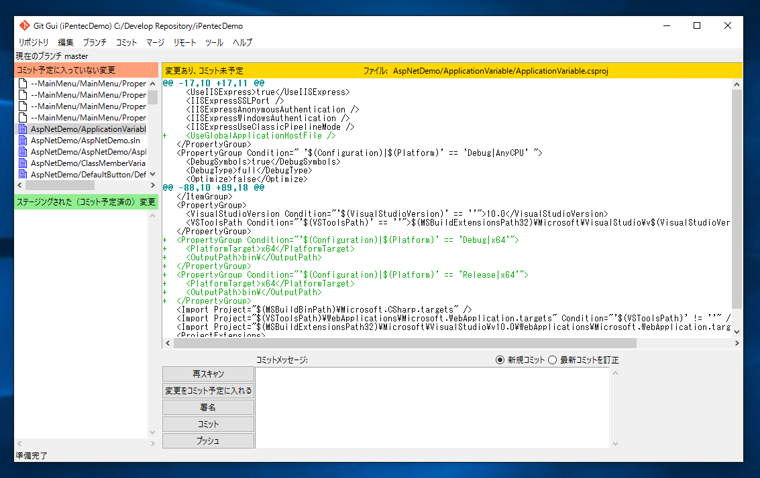Click the Git Gui logo in title bar
The image size is (760, 478).
[x=24, y=26]
